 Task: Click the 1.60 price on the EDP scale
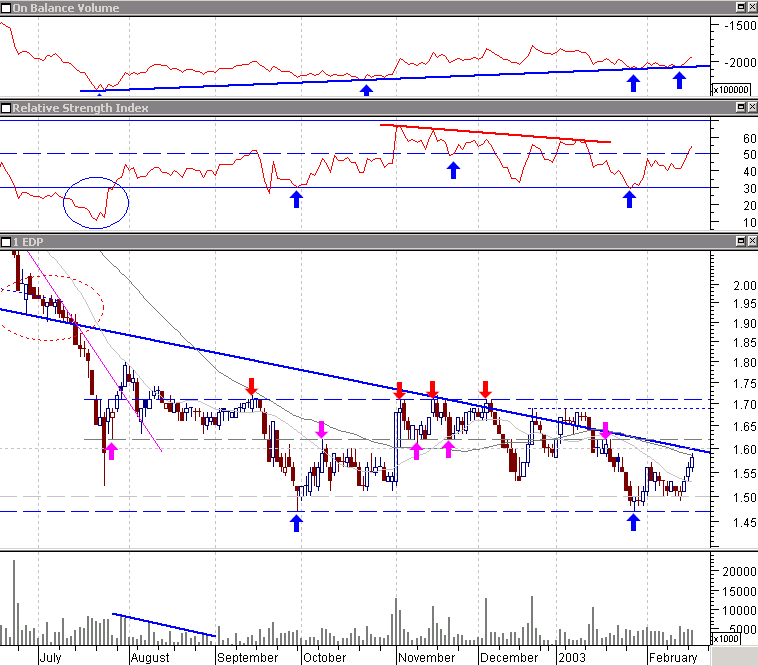tap(745, 449)
